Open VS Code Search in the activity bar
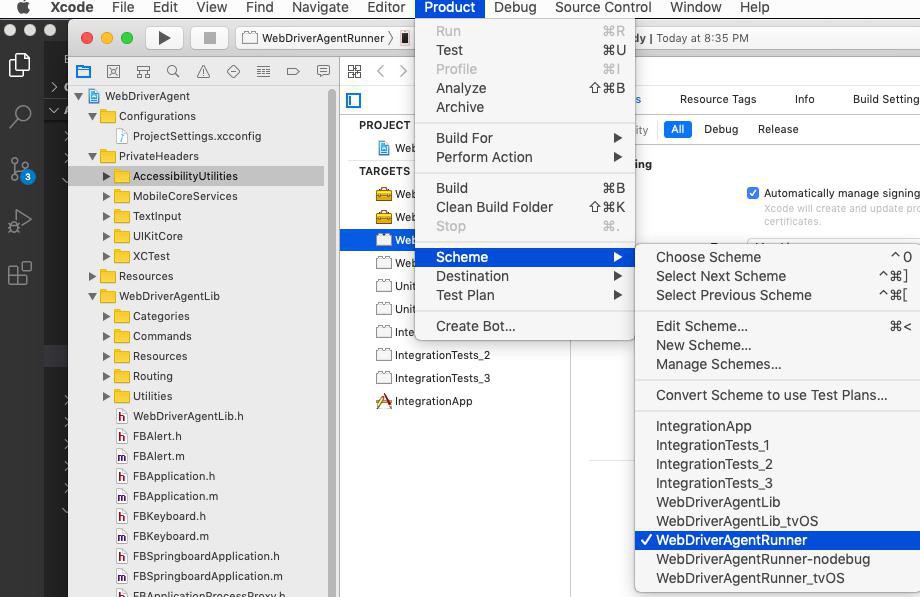The image size is (920, 597). 19,116
